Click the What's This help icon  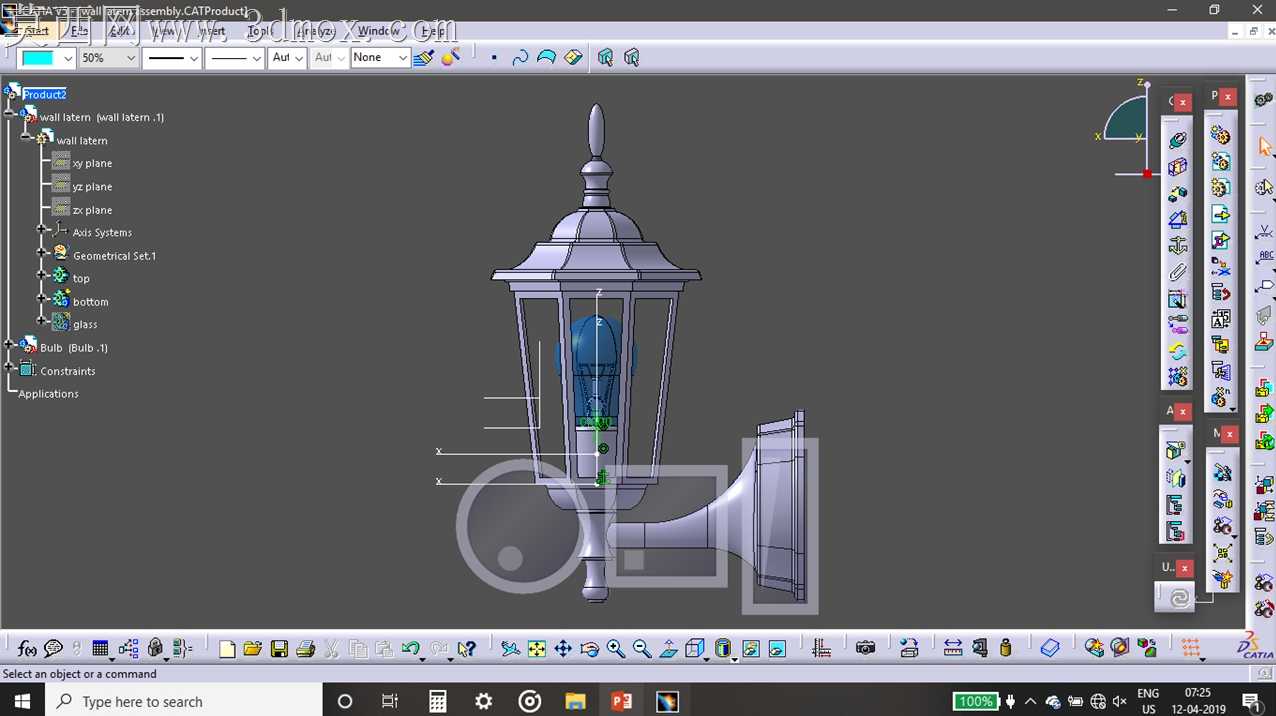pyautogui.click(x=466, y=649)
